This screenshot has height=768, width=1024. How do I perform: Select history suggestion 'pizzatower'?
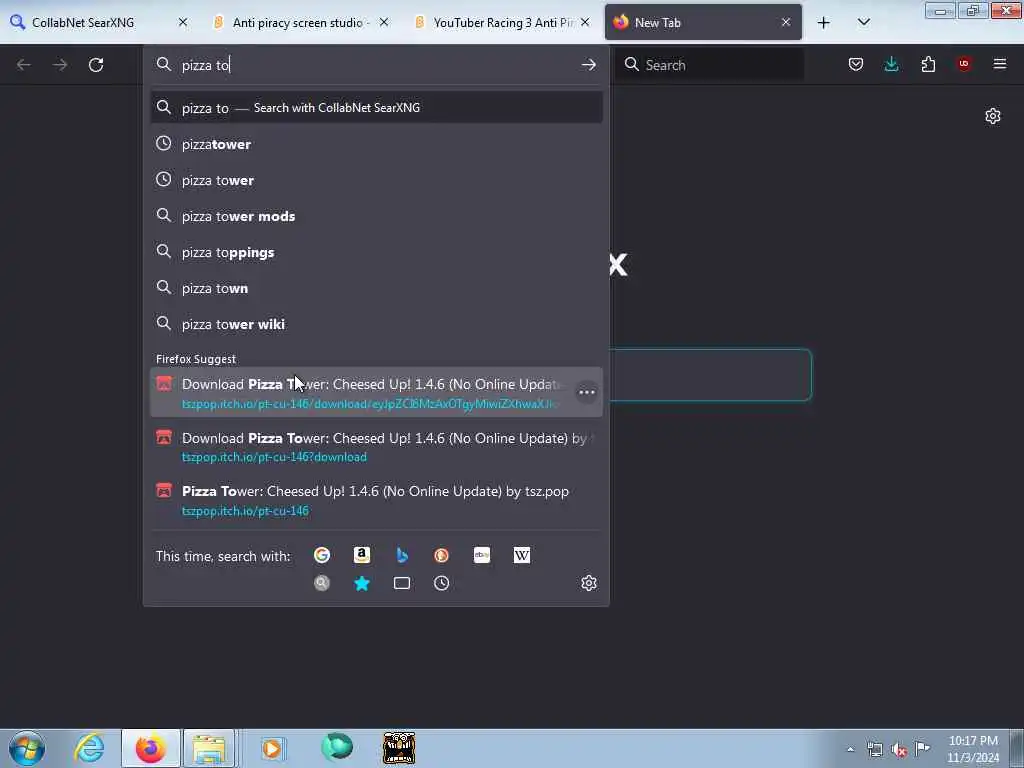coord(376,144)
